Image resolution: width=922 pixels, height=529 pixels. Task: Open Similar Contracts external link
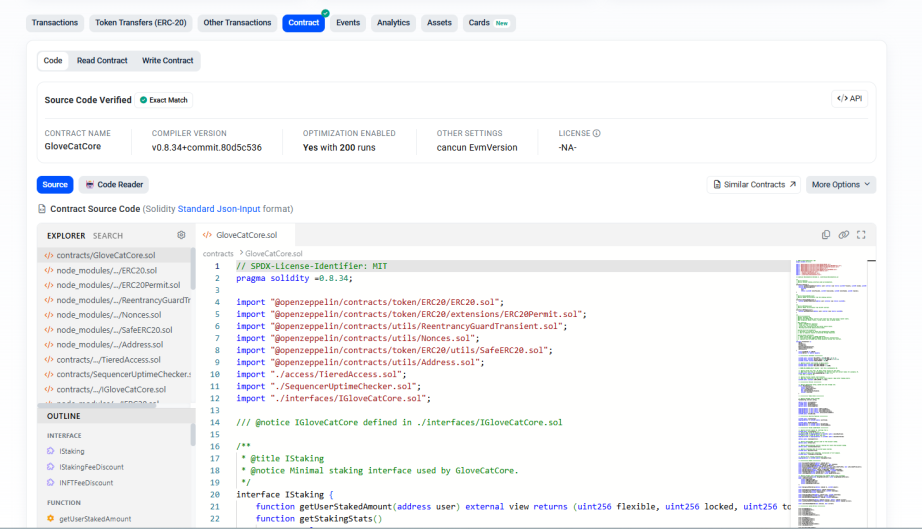coord(754,185)
